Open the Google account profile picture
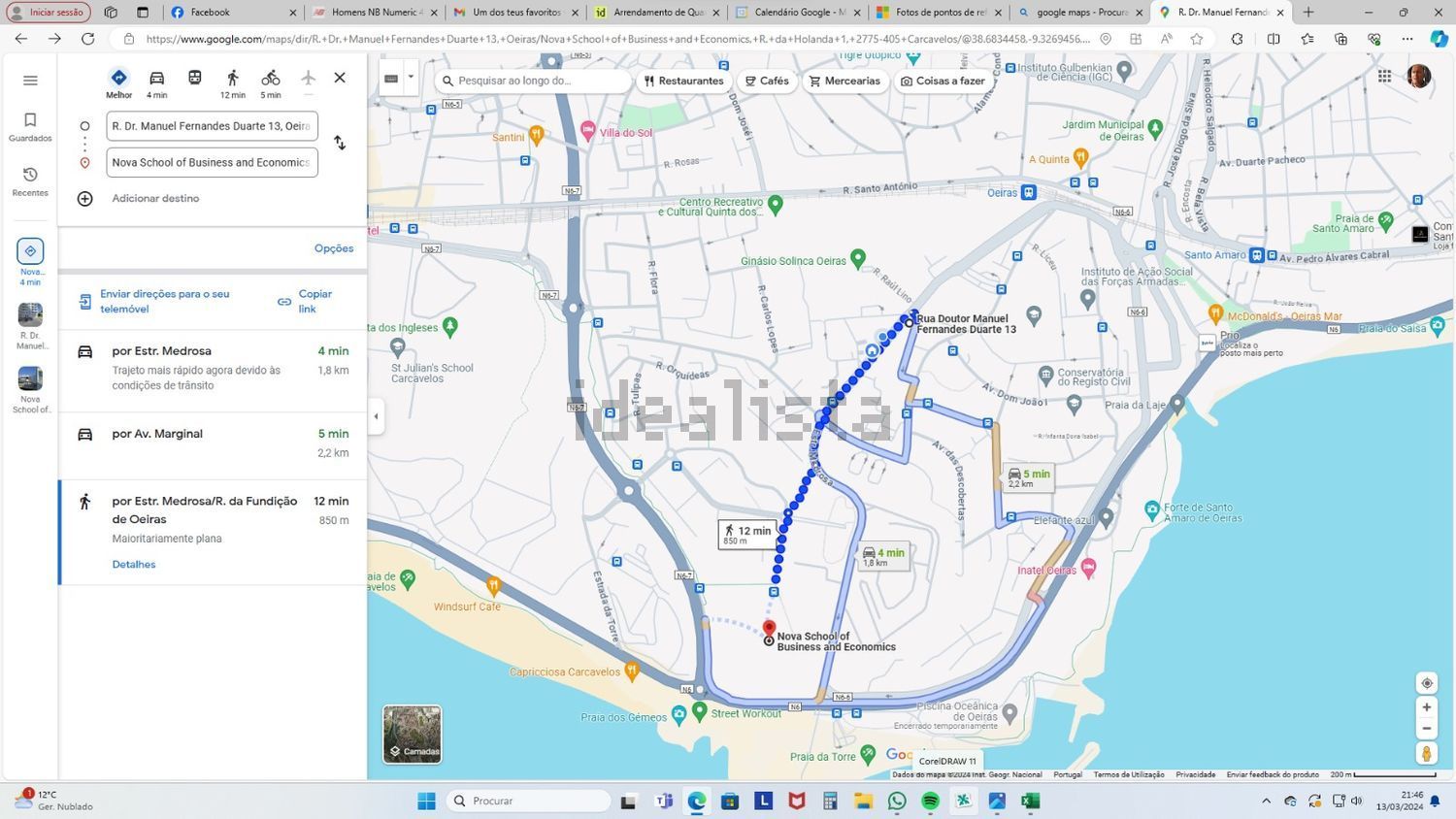Screen dimensions: 1456x819 1419,76
